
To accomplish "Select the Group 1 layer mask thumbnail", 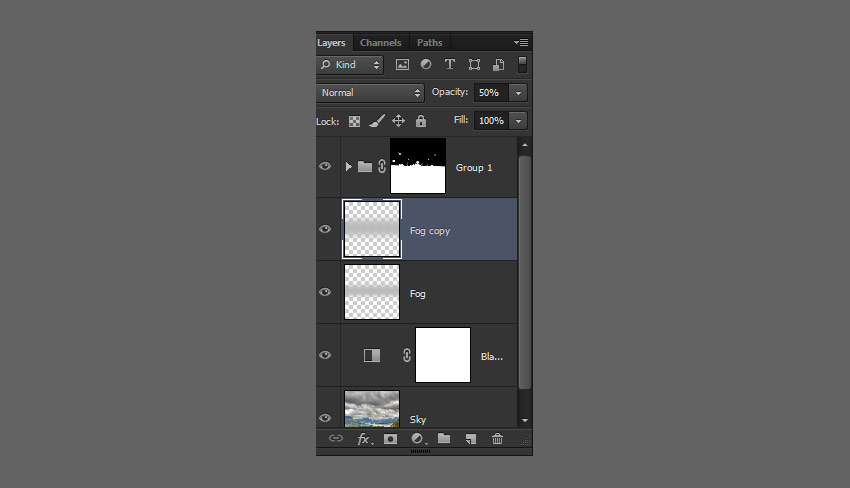I will pos(418,166).
